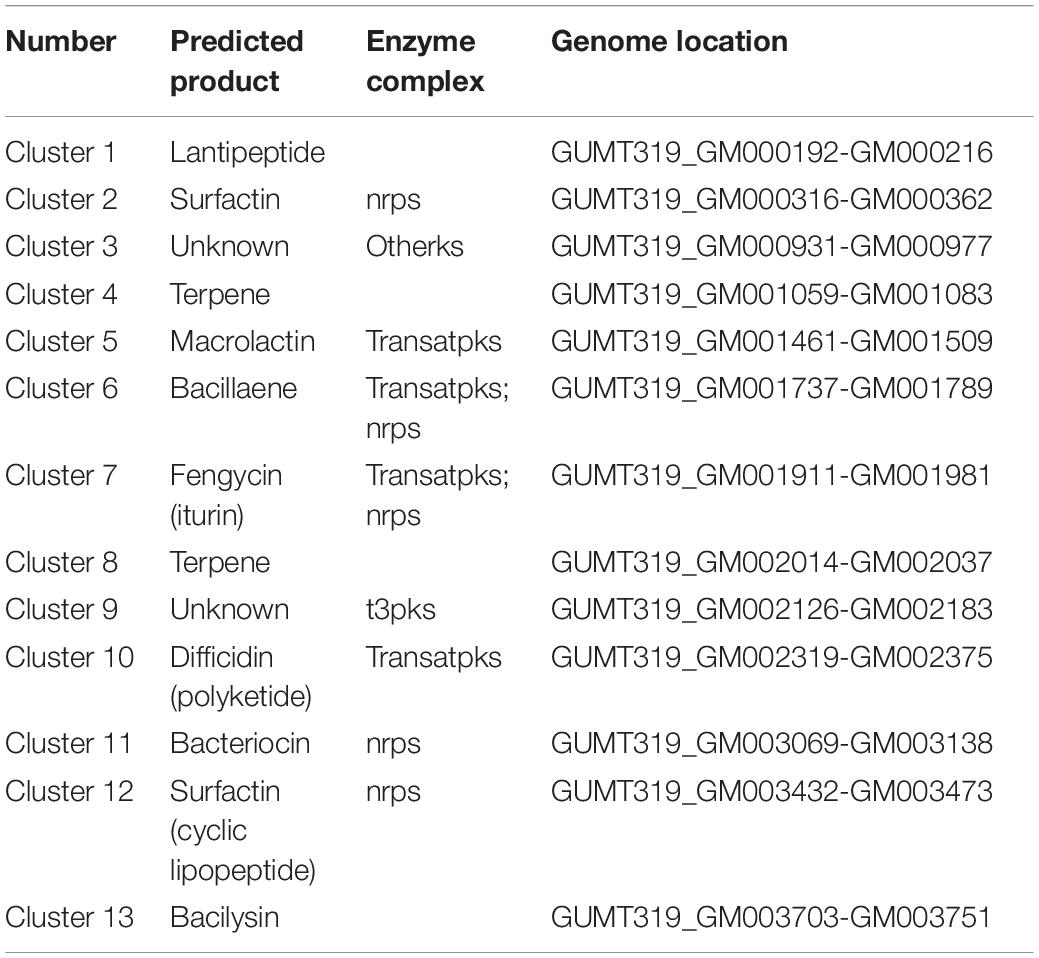The image size is (1039, 958).
Task: Select the Bacteriocin product cell
Action: pos(240,743)
